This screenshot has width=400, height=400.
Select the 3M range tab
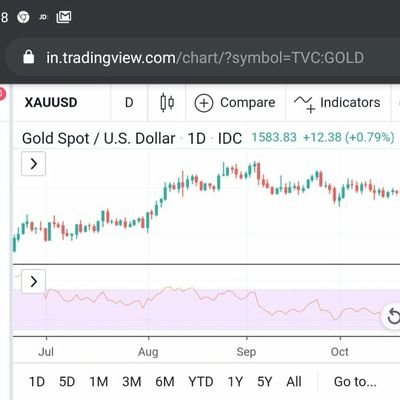[x=131, y=382]
